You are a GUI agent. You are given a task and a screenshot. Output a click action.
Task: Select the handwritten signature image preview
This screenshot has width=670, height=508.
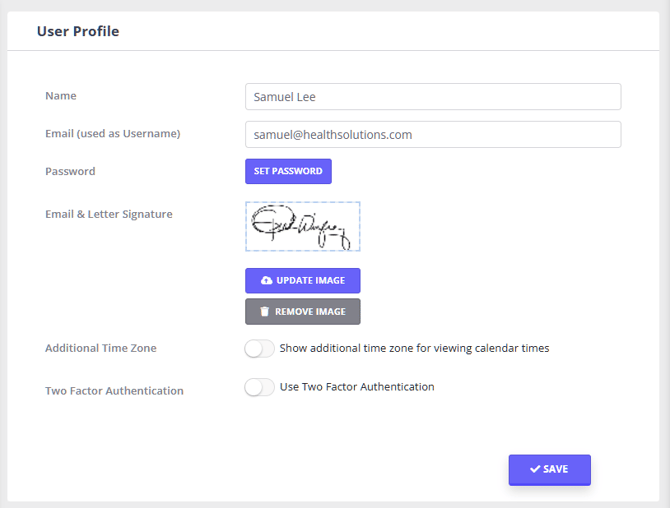click(x=302, y=227)
